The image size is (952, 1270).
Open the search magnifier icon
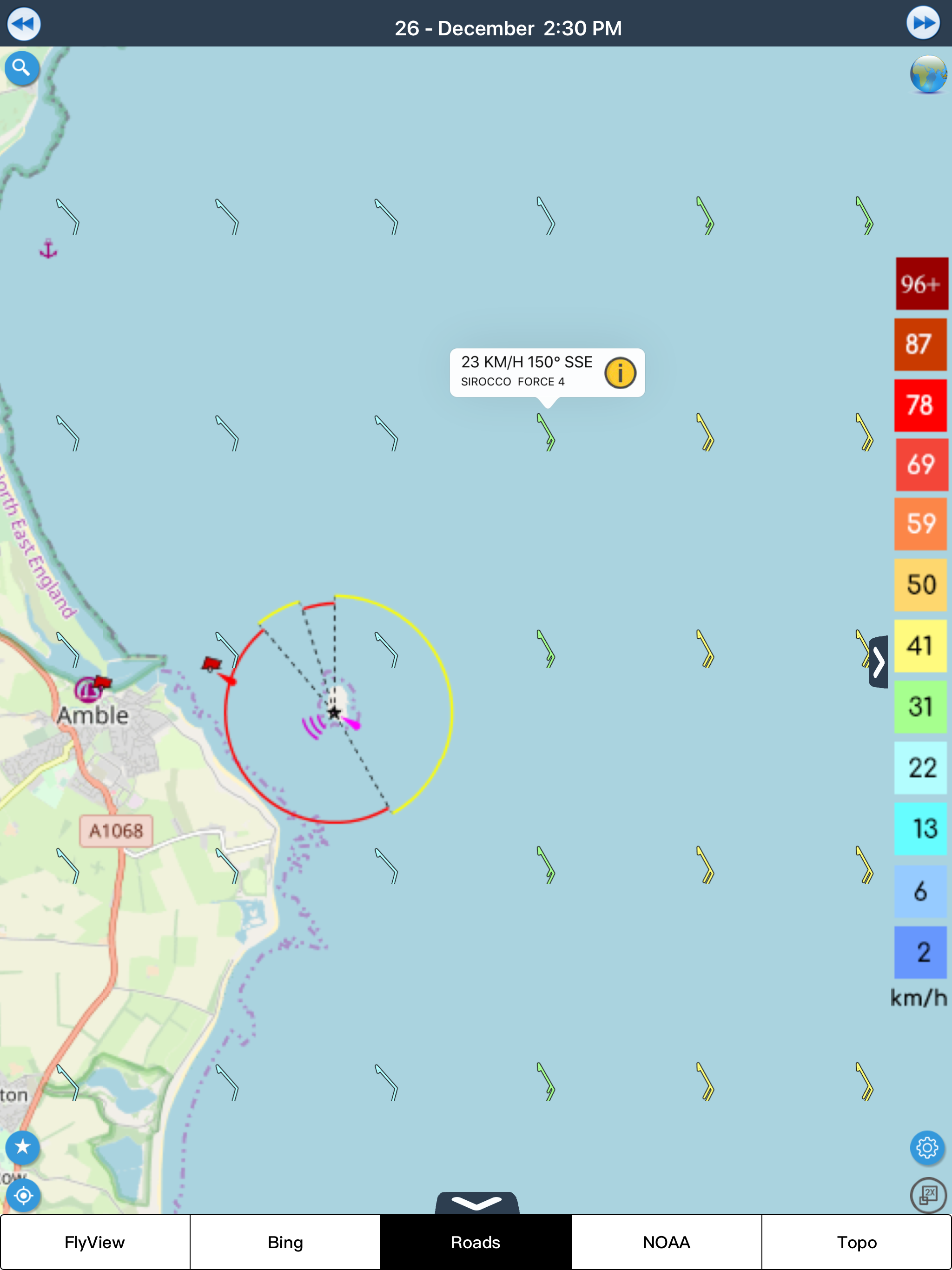pyautogui.click(x=22, y=68)
